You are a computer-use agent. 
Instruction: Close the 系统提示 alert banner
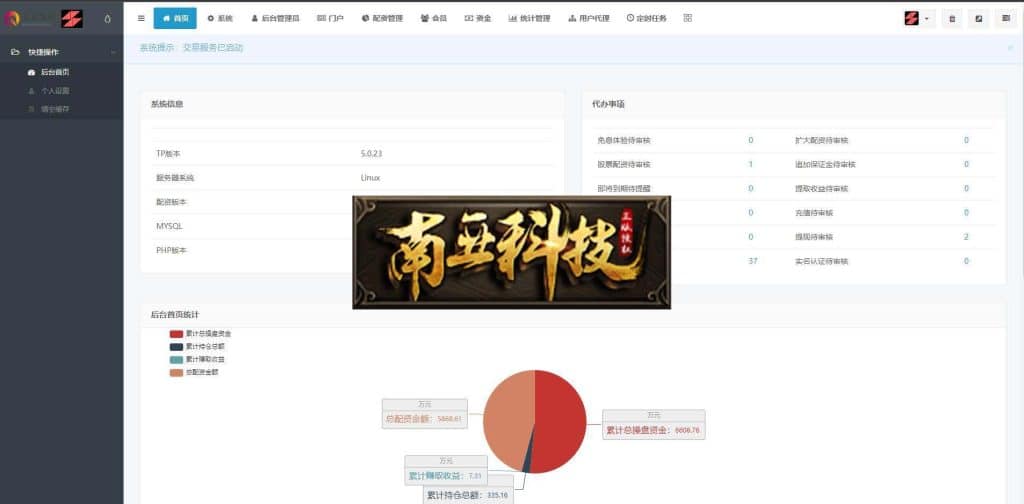point(1011,48)
